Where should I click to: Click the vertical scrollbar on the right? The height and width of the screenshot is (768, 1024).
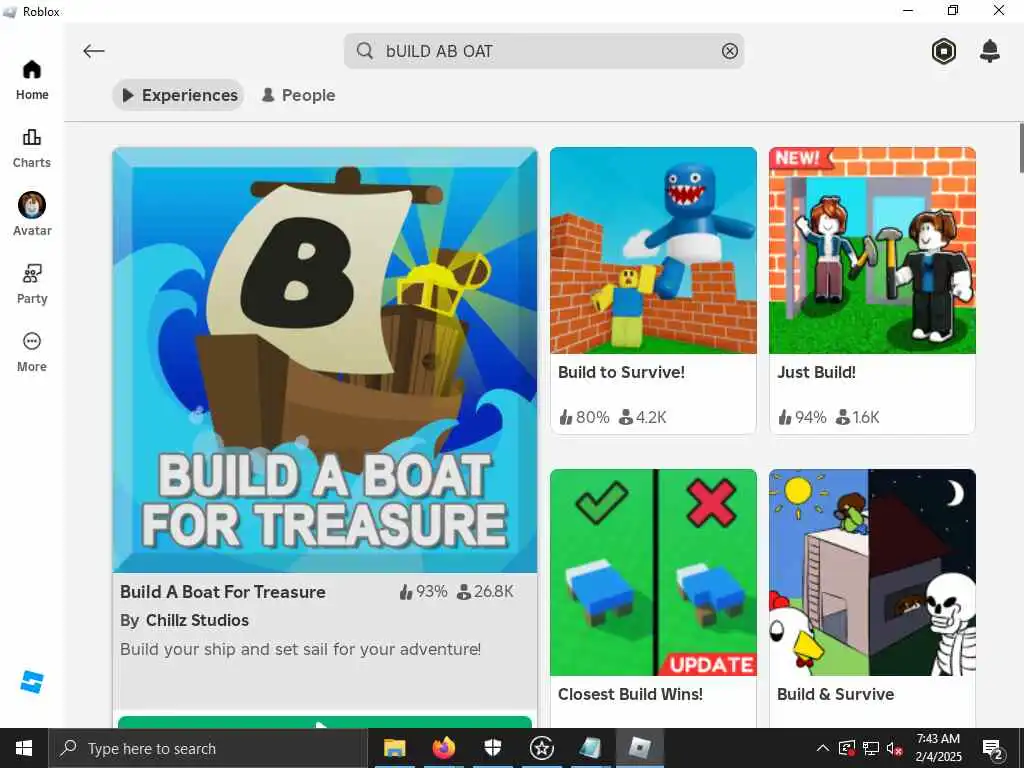click(x=1021, y=148)
